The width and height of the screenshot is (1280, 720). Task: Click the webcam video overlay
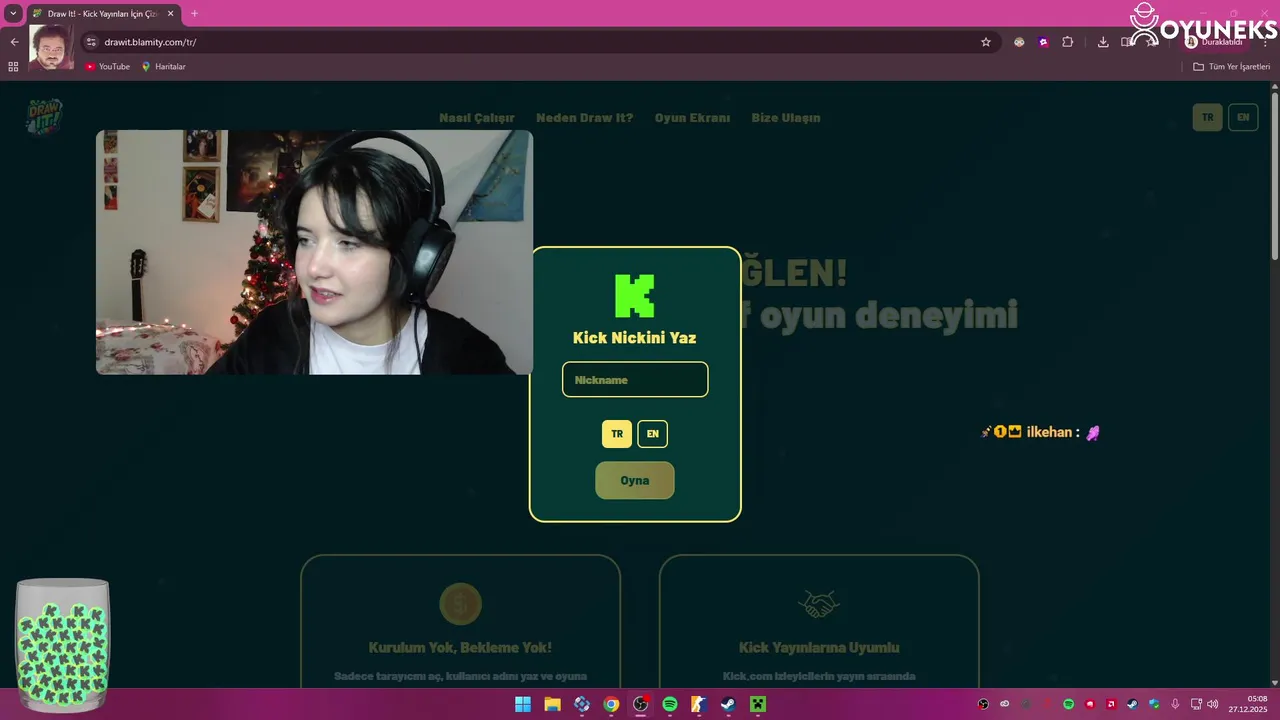[x=314, y=252]
